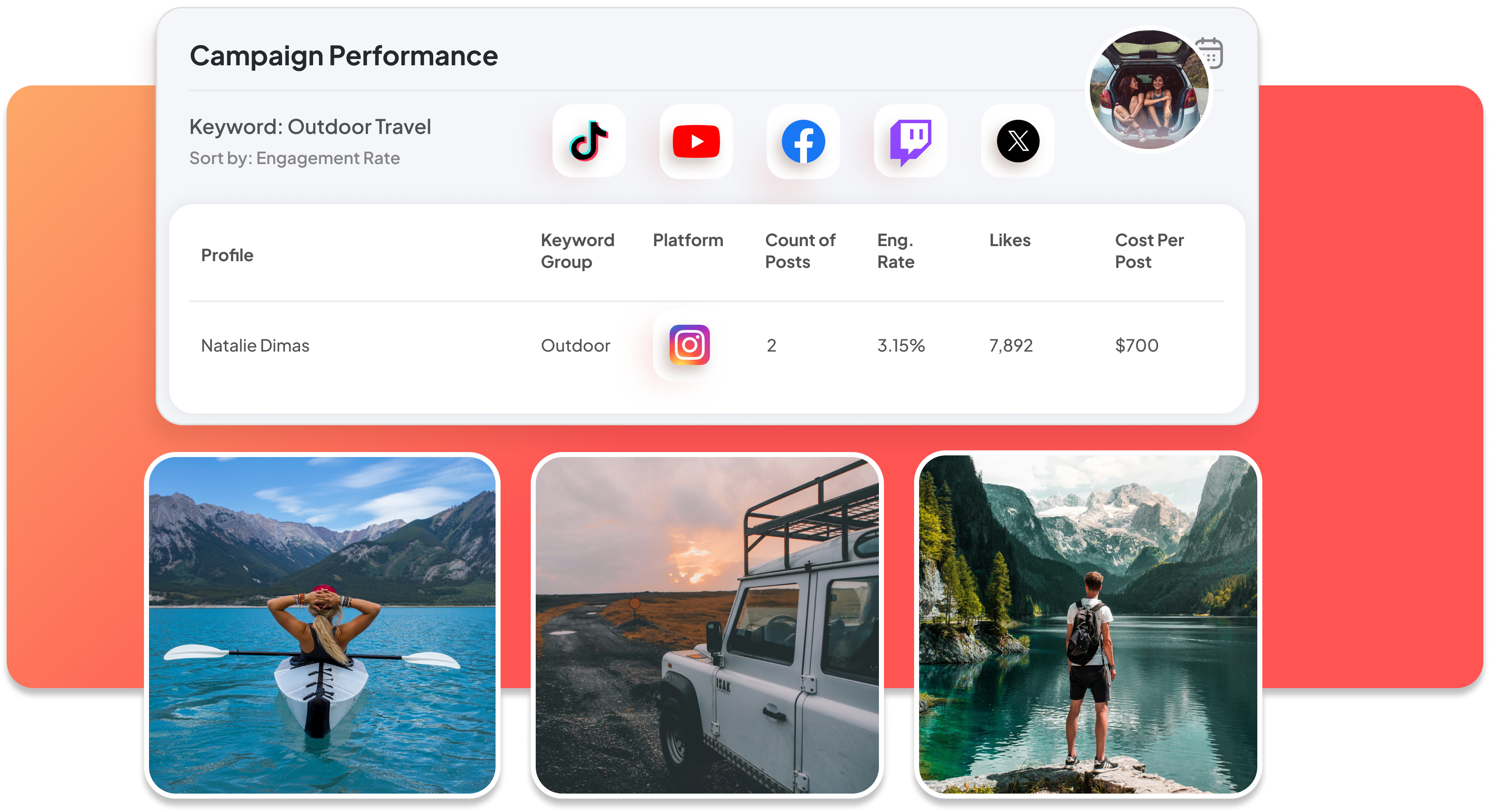
Task: Click the Campaign Performance heading
Action: point(344,56)
